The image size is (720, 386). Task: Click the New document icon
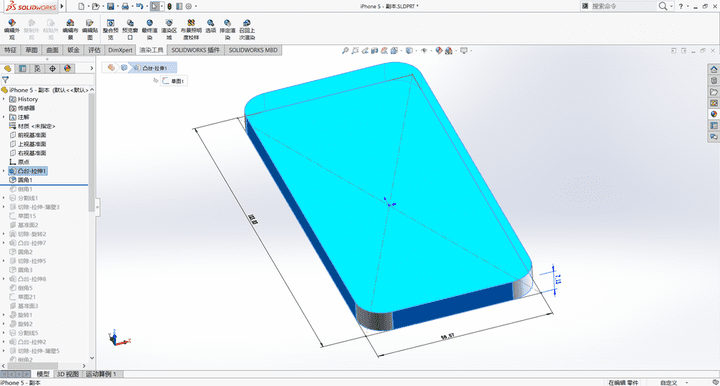(x=81, y=6)
